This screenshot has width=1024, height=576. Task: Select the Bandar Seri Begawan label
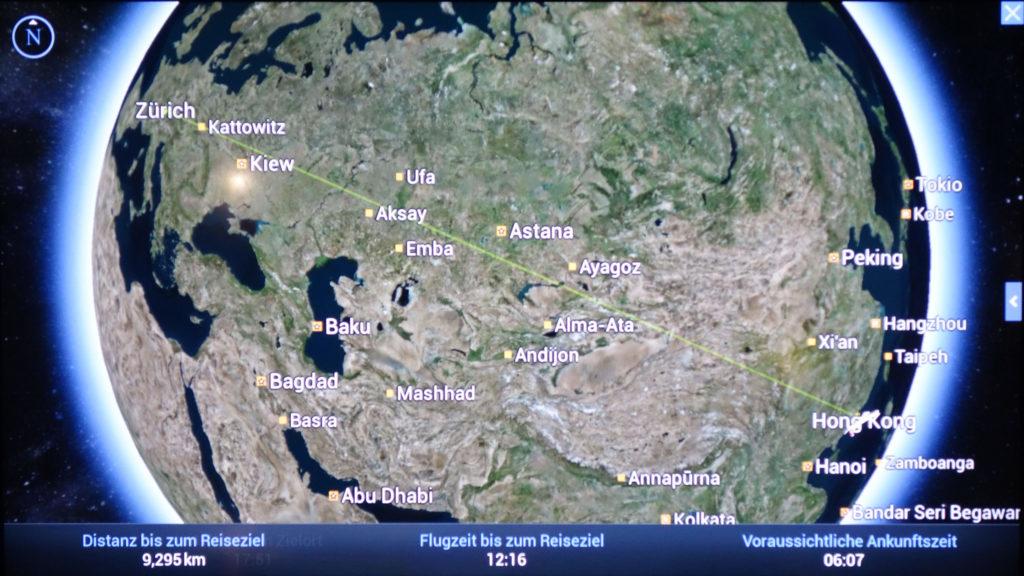click(x=936, y=513)
